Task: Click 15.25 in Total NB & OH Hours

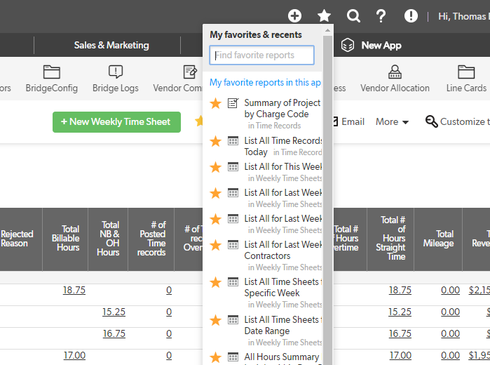Action: (114, 312)
